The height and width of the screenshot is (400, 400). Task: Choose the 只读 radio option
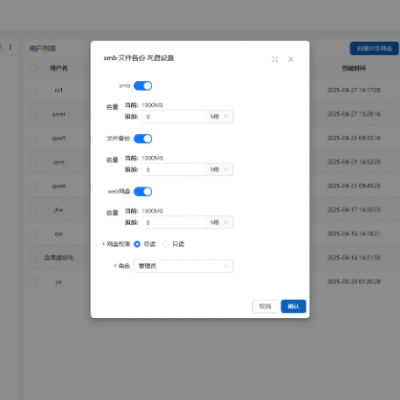[166, 244]
